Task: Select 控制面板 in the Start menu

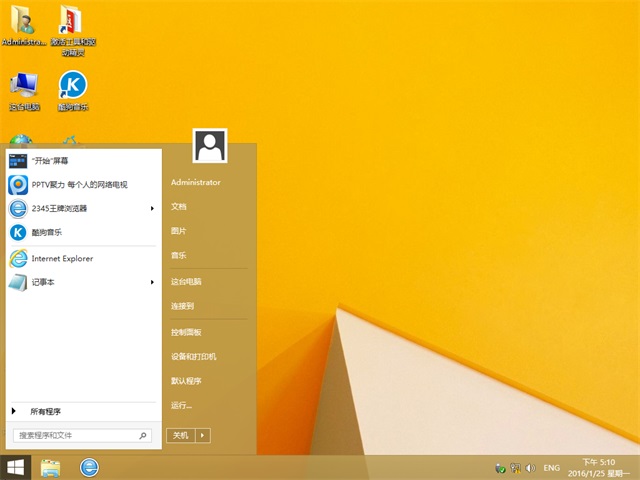Action: (186, 332)
